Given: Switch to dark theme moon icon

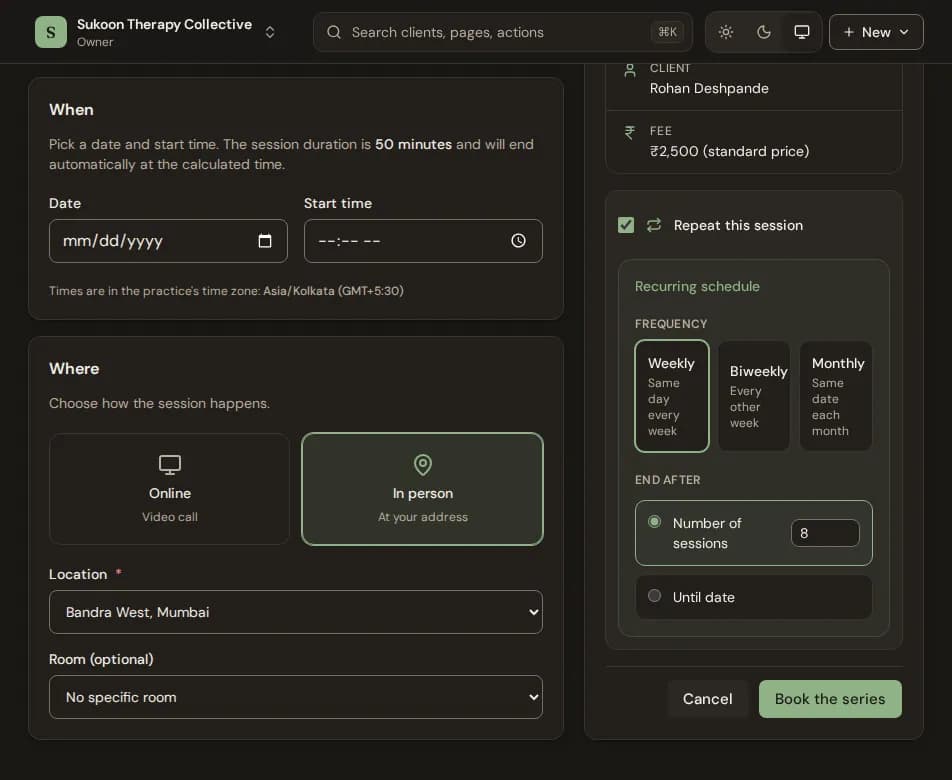Looking at the screenshot, I should tap(764, 32).
